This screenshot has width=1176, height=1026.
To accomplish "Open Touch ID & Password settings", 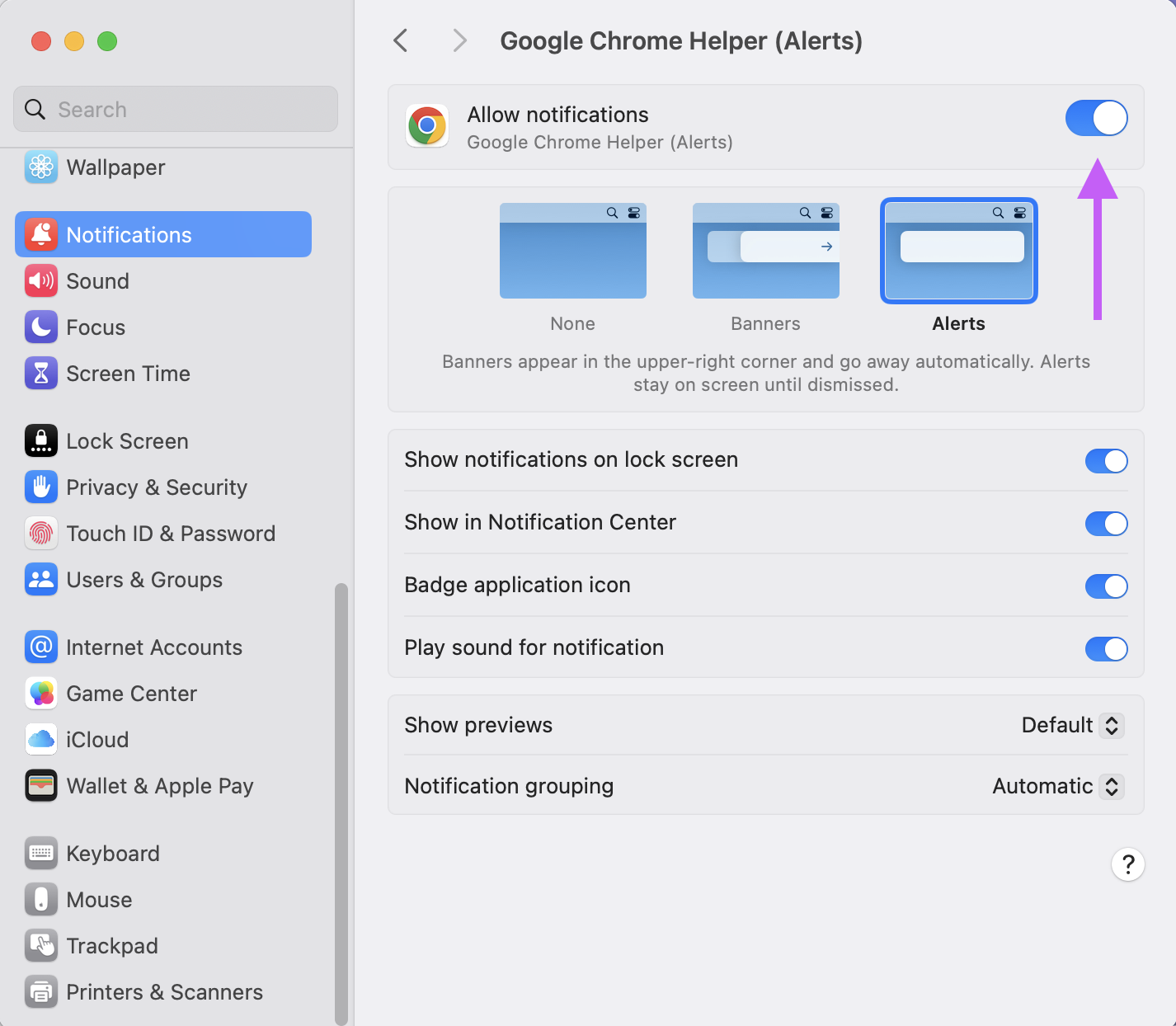I will (163, 533).
